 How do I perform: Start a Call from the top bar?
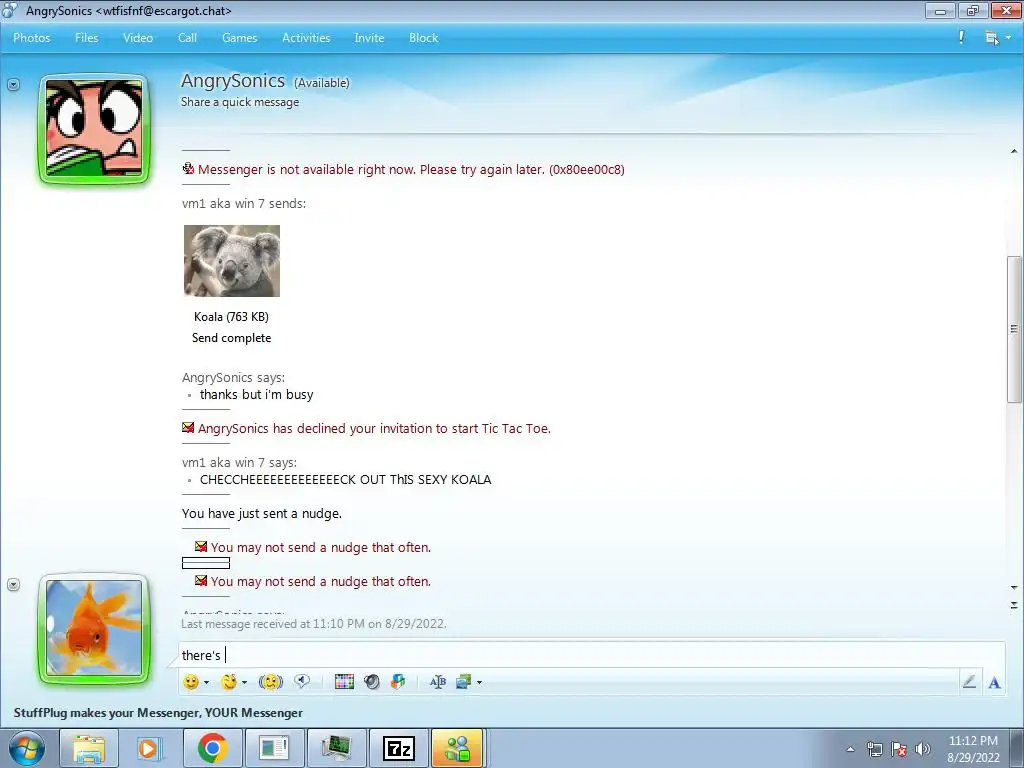coord(187,38)
